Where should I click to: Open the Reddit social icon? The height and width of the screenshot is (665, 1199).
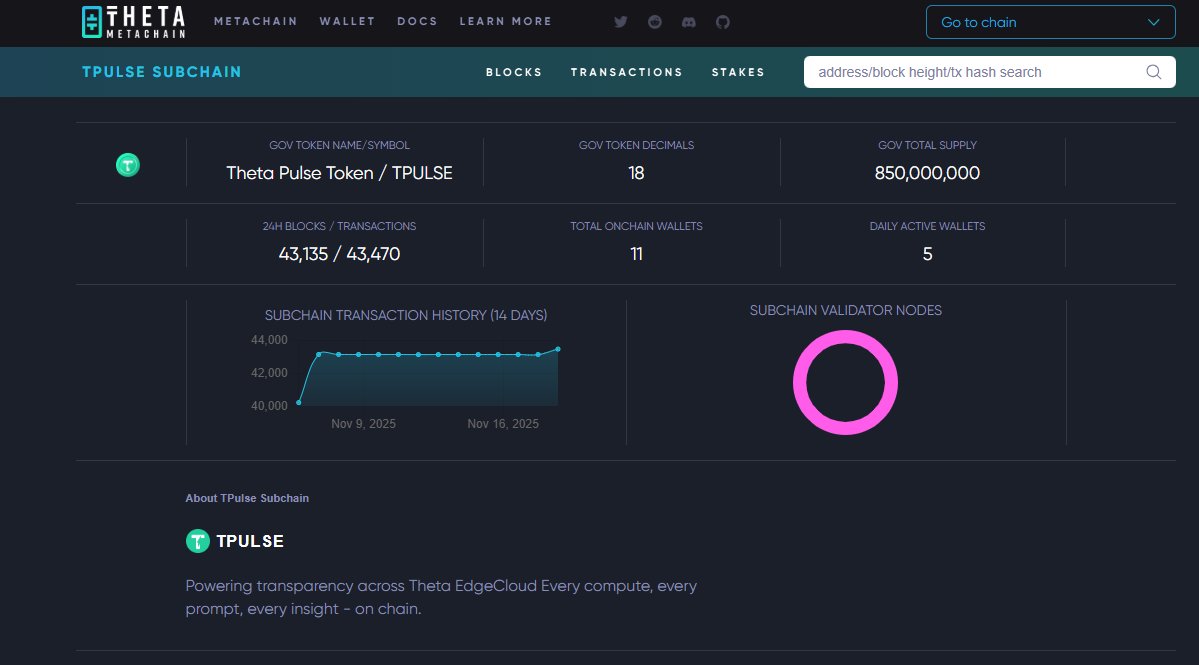[655, 22]
